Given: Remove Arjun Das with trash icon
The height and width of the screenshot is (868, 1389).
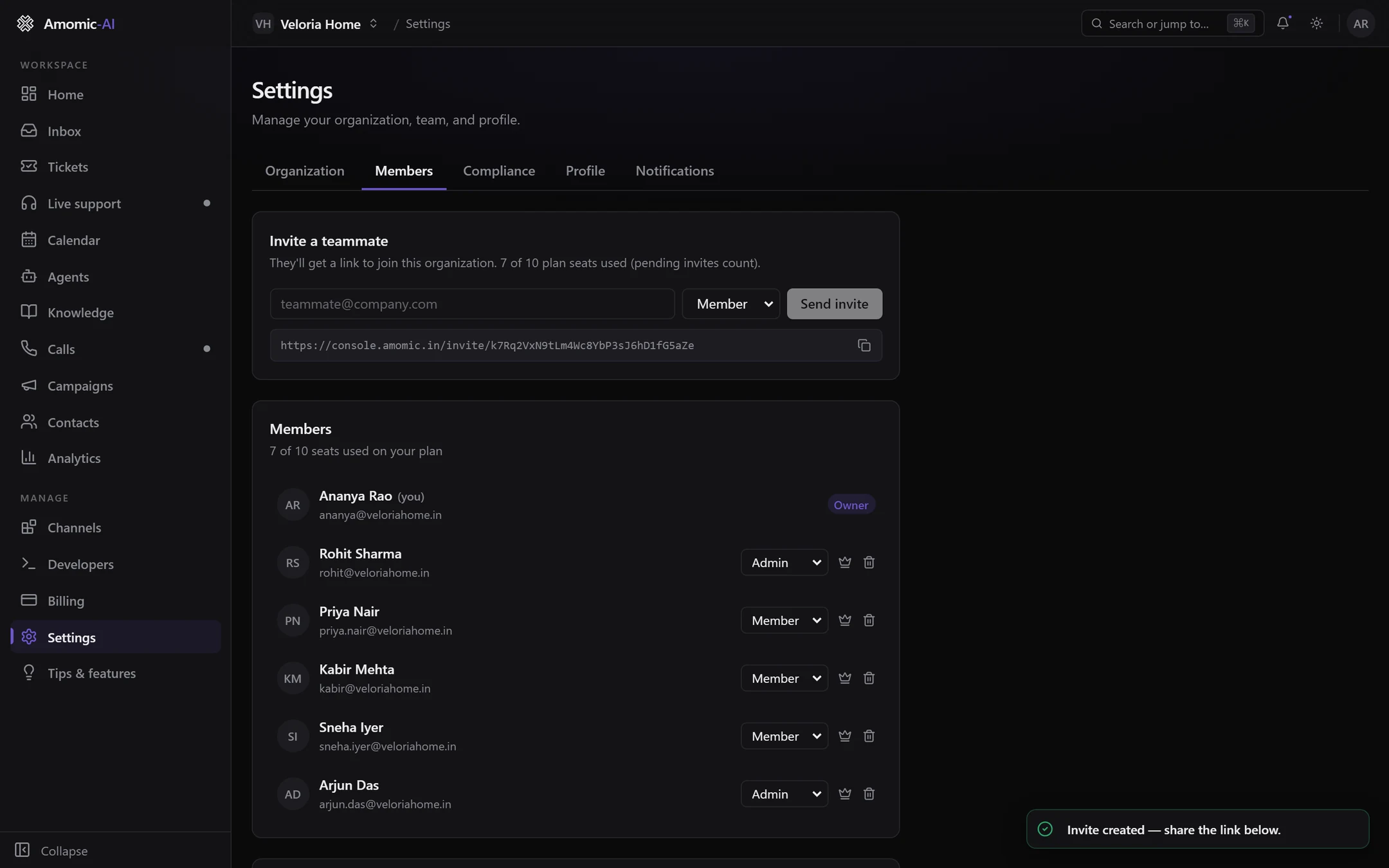Looking at the screenshot, I should tap(869, 794).
